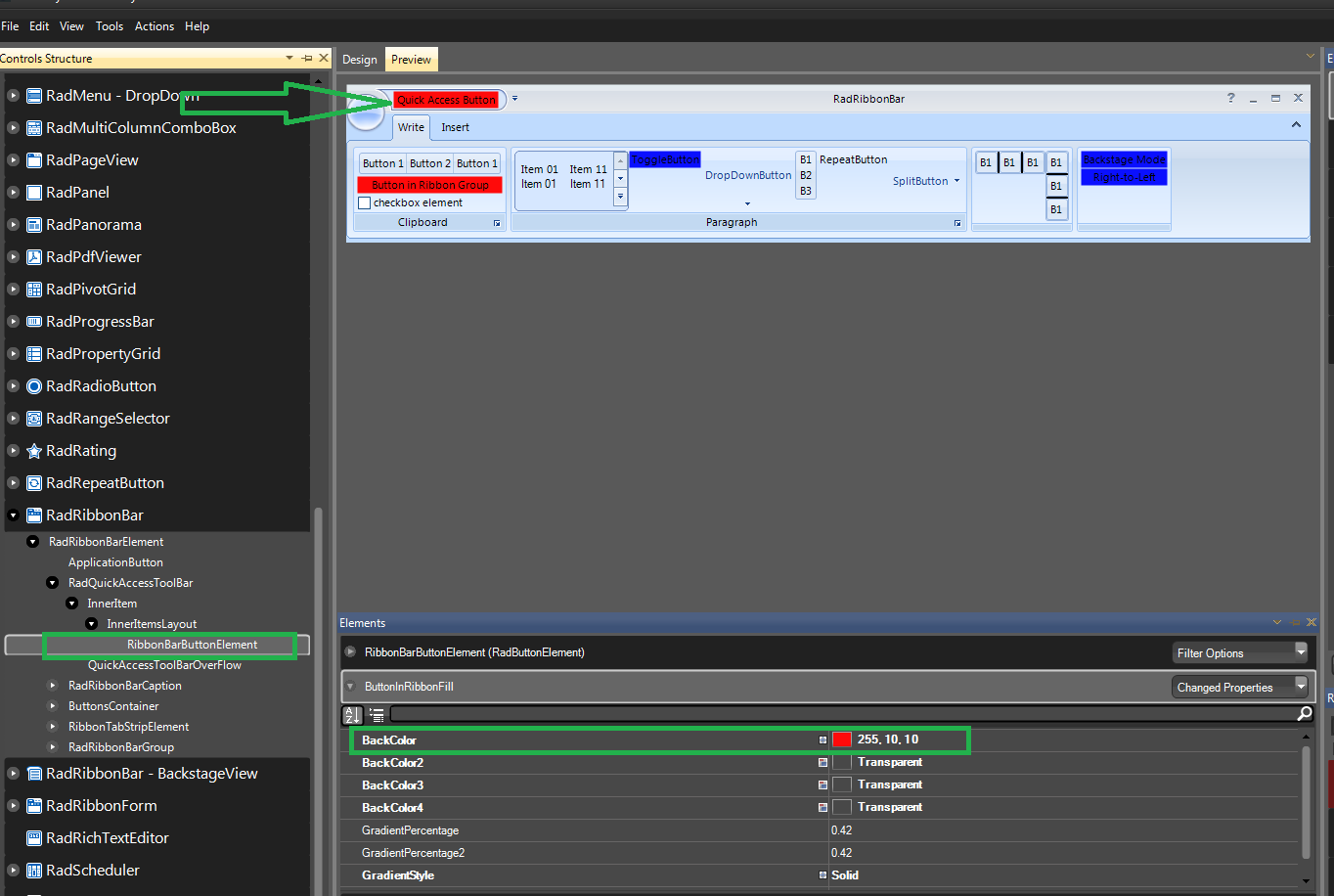Screen dimensions: 1334x896
Task: Click the RadPdfViewer control icon
Action: 34,257
